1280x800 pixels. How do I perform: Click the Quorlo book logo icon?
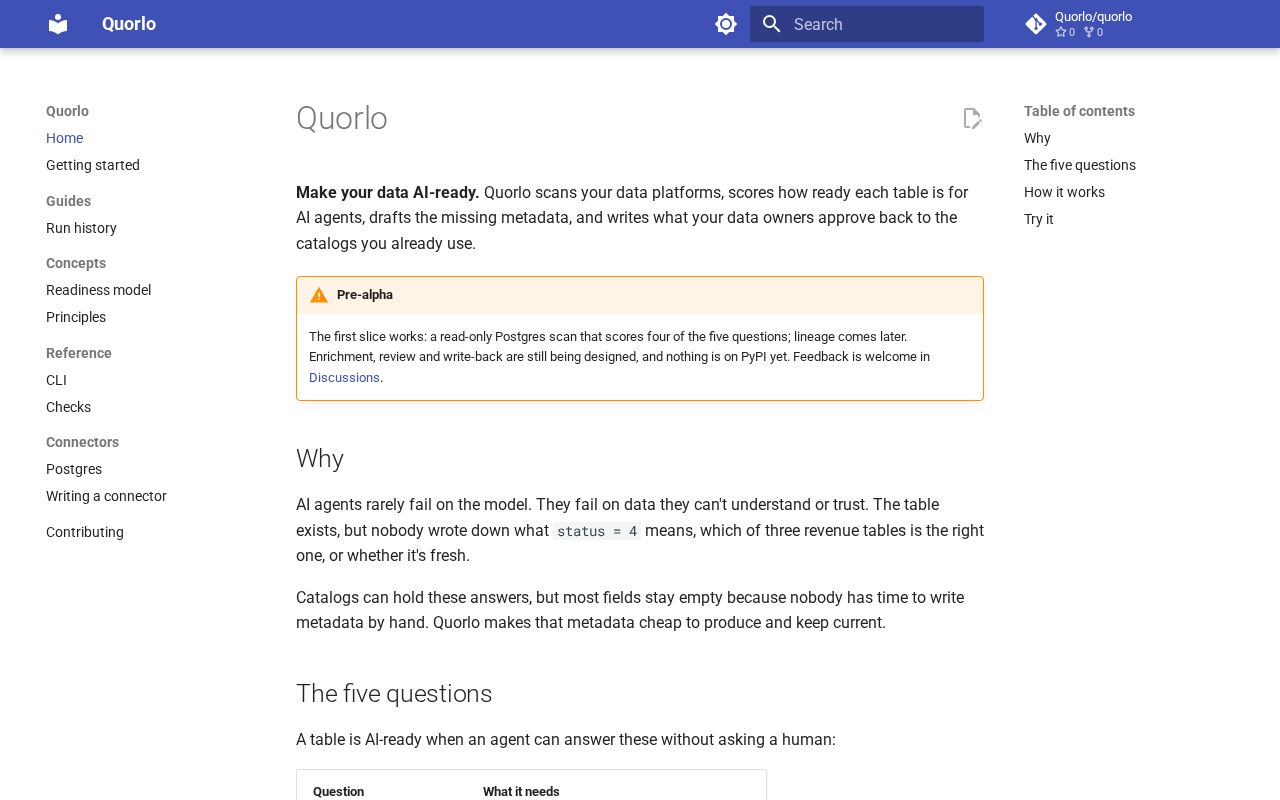click(58, 24)
